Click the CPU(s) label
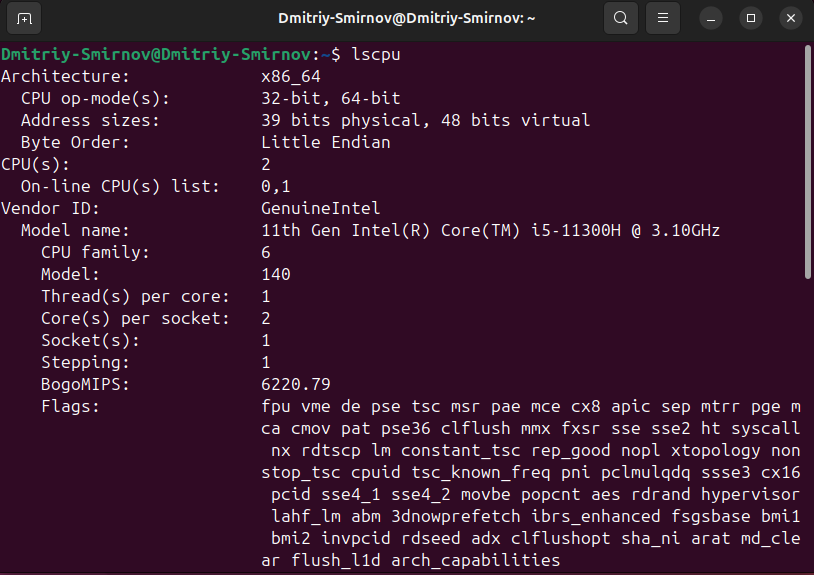 point(35,165)
